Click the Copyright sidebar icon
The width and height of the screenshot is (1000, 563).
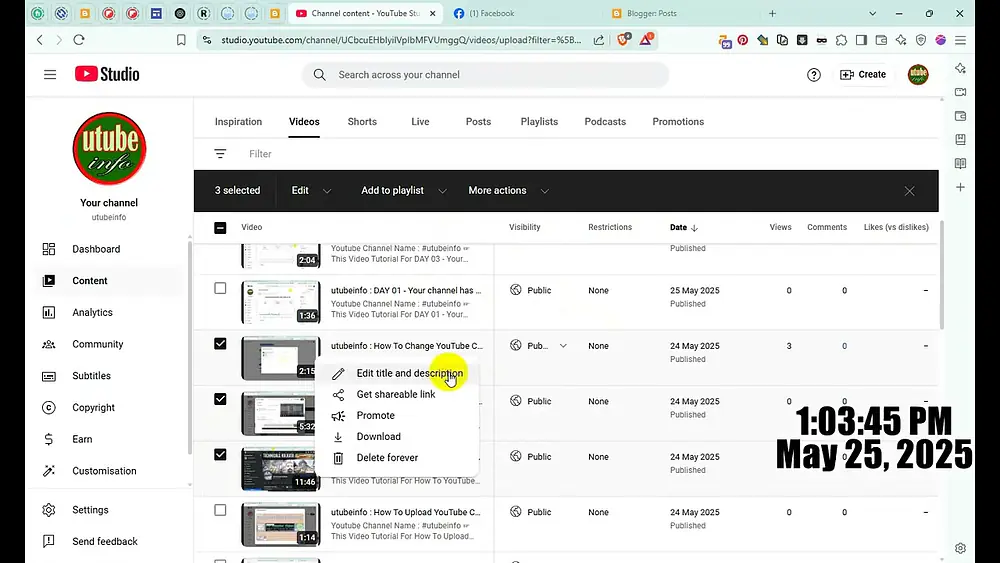pos(48,407)
